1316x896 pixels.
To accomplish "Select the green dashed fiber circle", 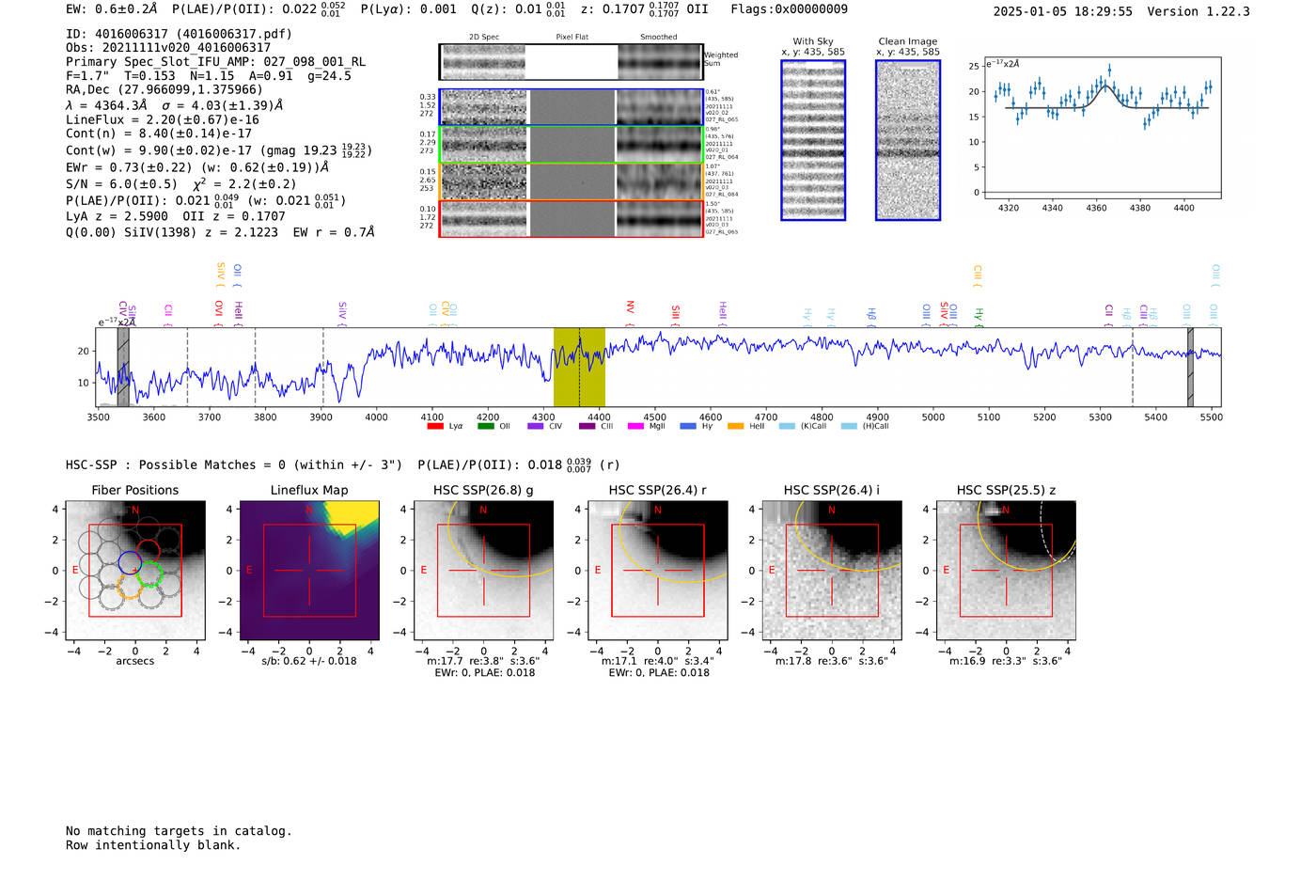I will point(150,574).
